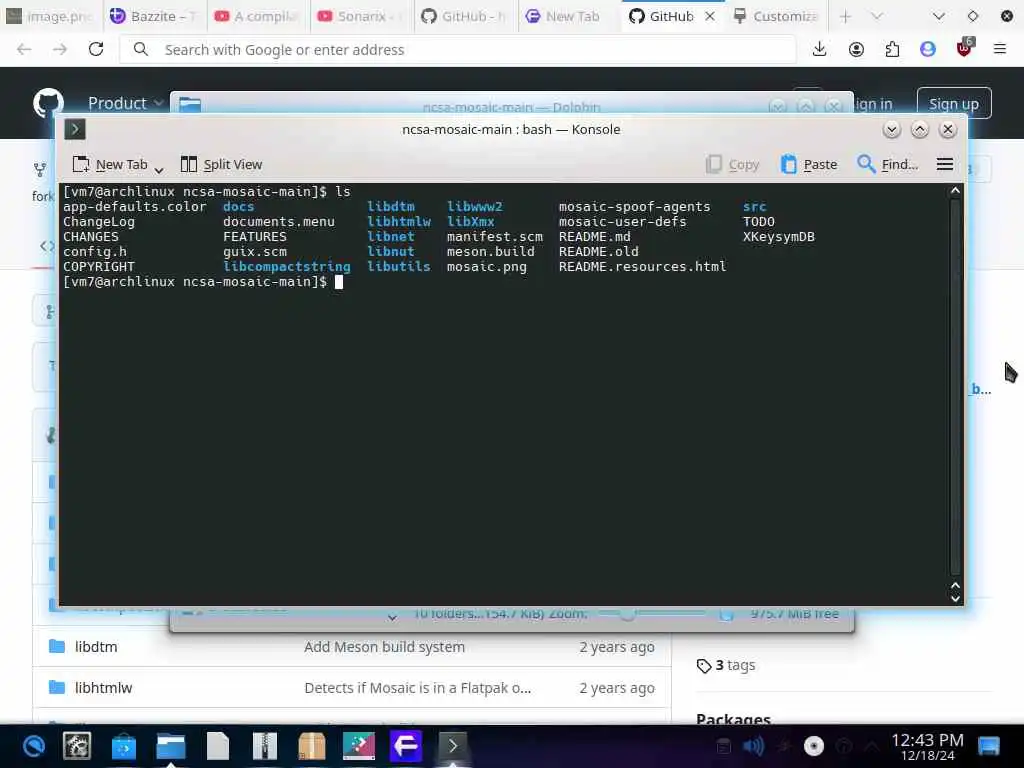Screen dimensions: 1024x768
Task: Focus the browser address bar
Action: pos(457,50)
